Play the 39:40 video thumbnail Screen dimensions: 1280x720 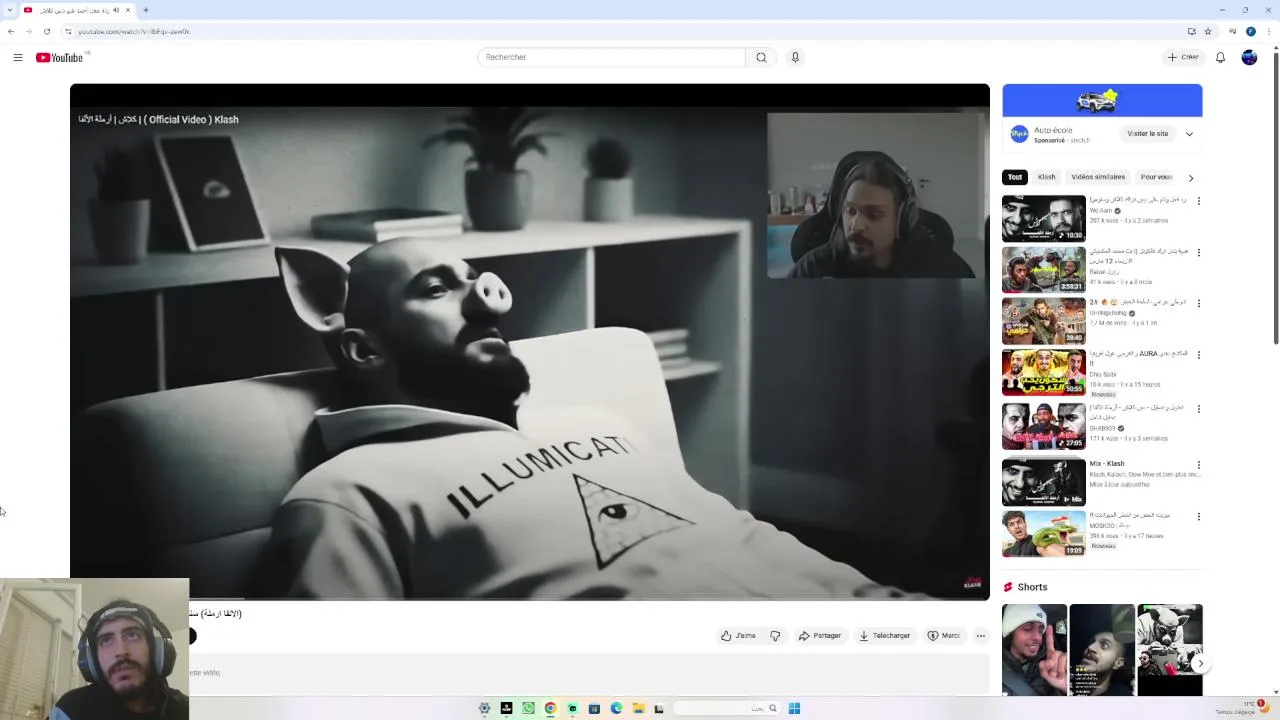(x=1043, y=320)
